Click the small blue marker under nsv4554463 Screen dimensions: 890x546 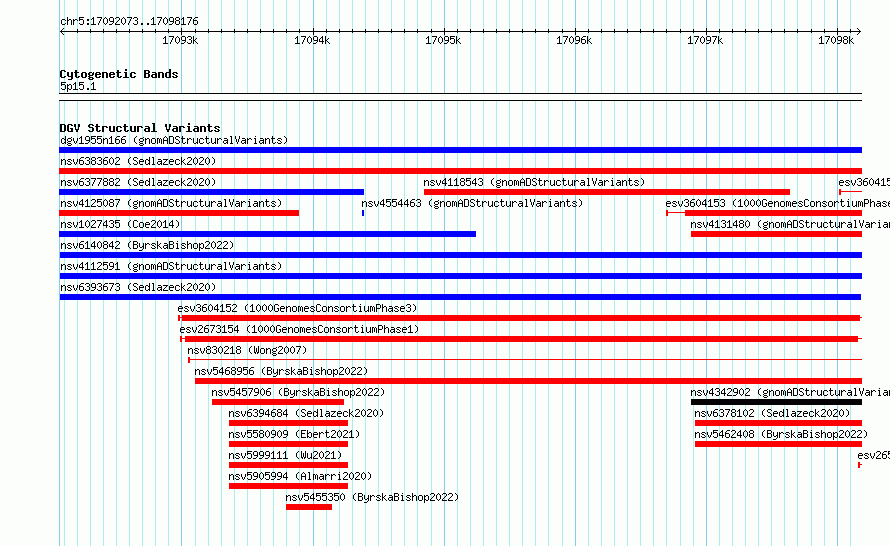[363, 213]
